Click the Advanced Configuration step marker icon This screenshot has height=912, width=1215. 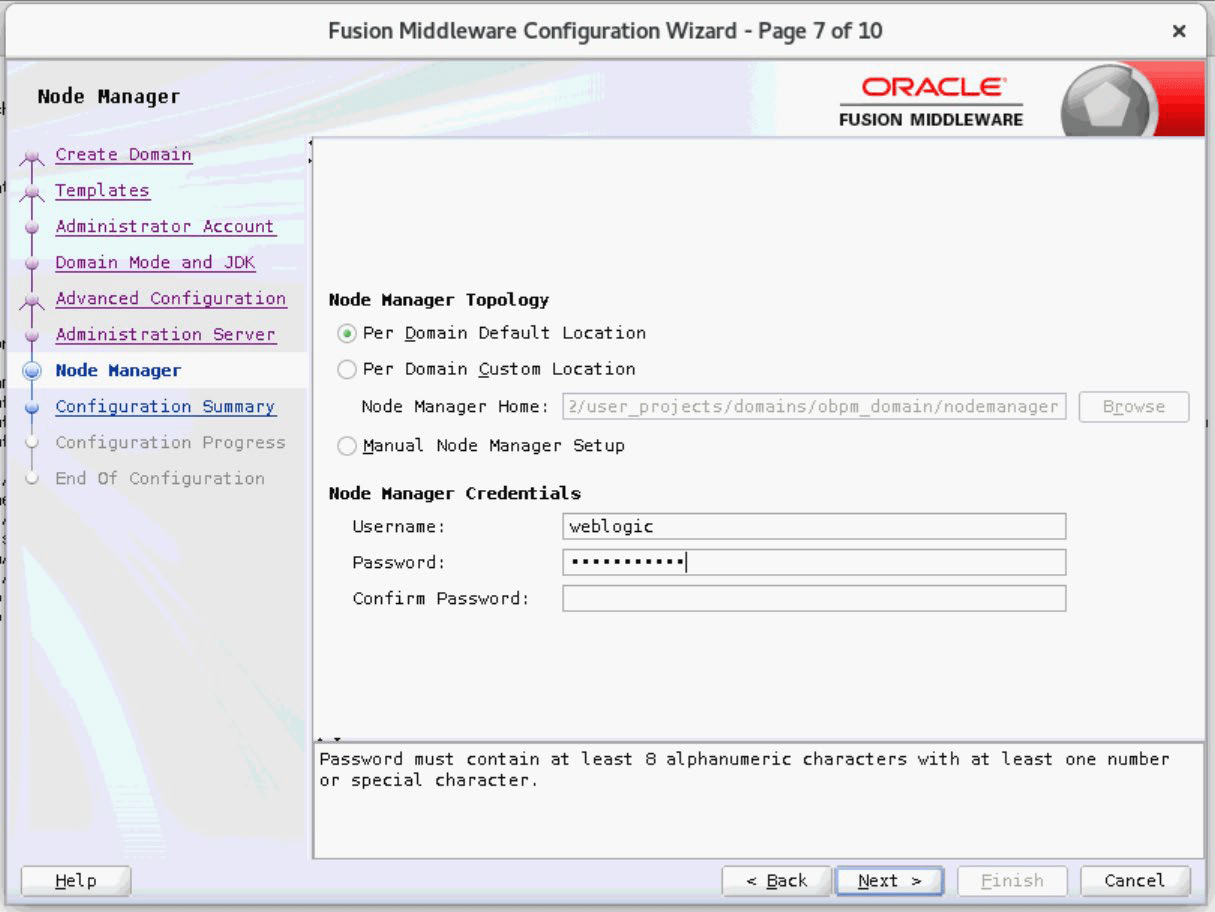tap(32, 300)
